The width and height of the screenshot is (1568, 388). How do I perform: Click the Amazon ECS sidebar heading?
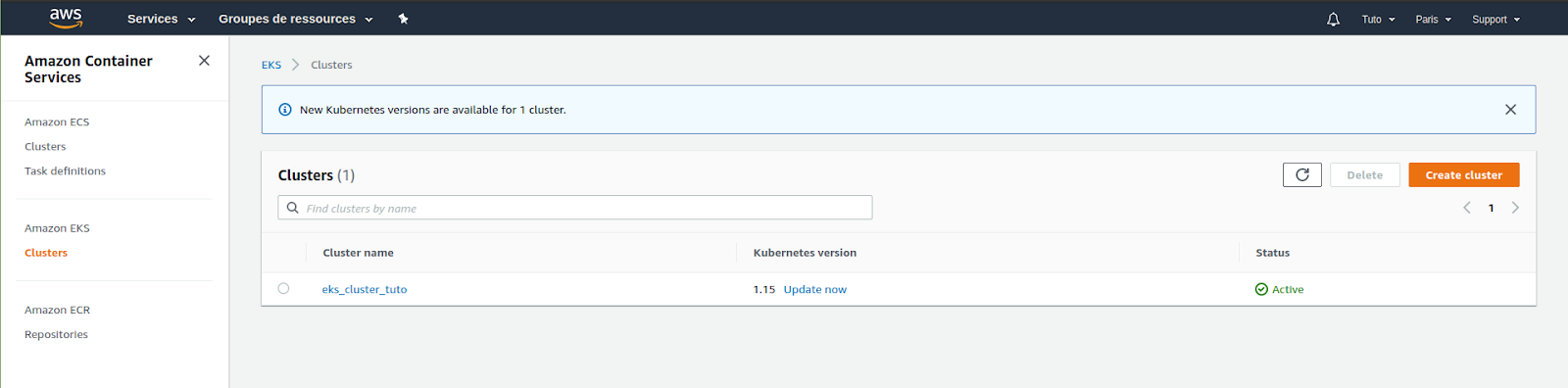(57, 122)
